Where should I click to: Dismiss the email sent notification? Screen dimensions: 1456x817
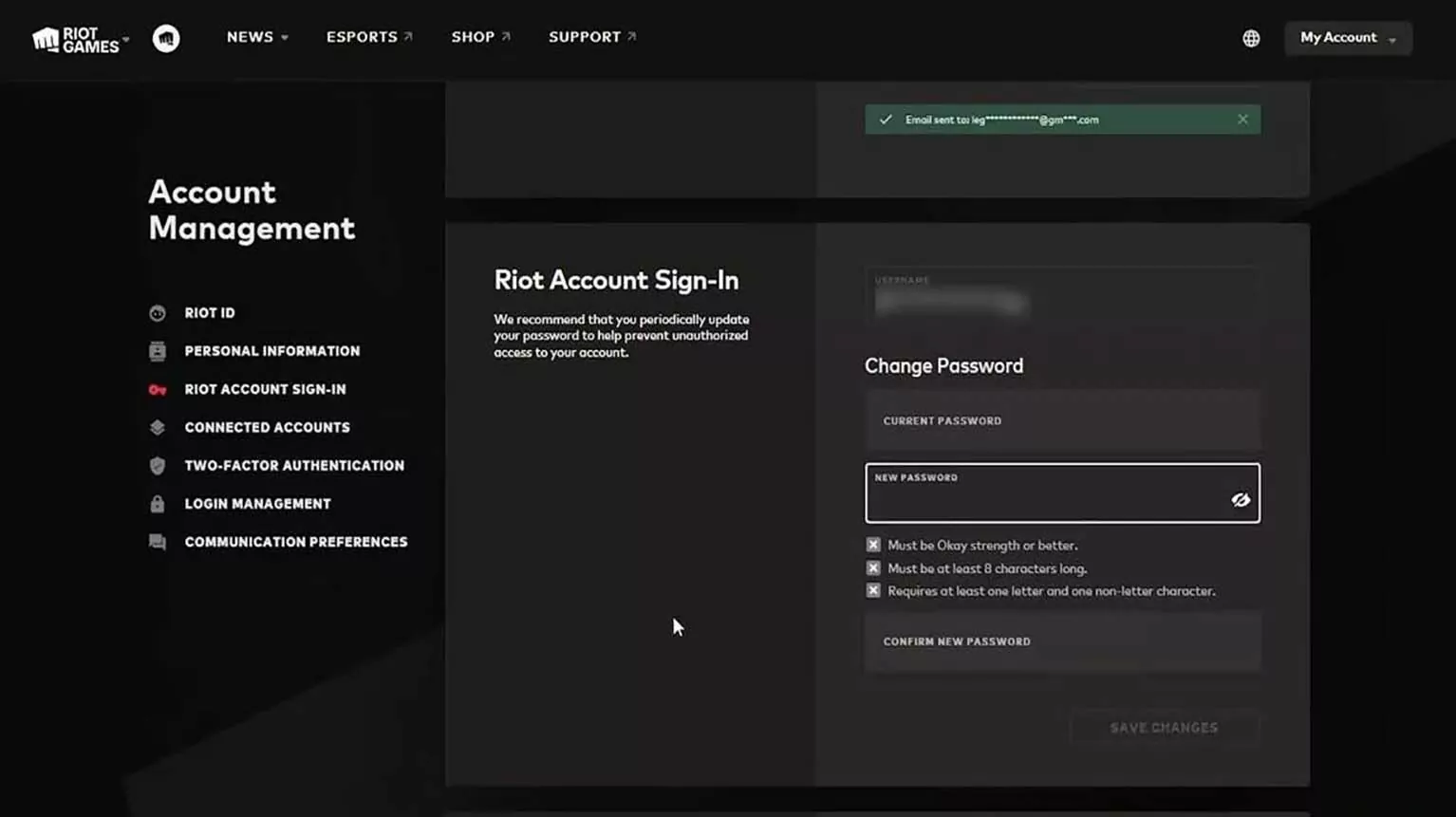point(1242,119)
